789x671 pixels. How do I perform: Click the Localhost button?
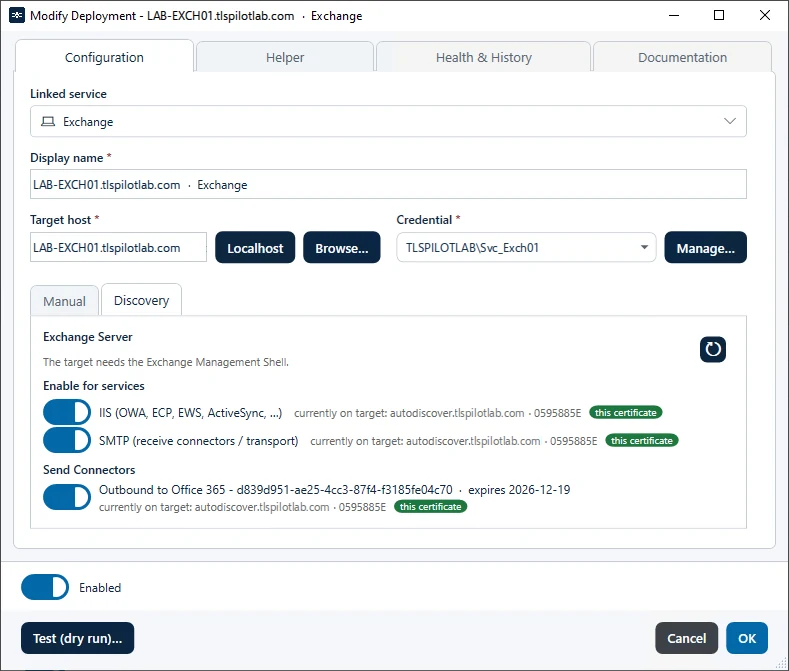point(255,248)
